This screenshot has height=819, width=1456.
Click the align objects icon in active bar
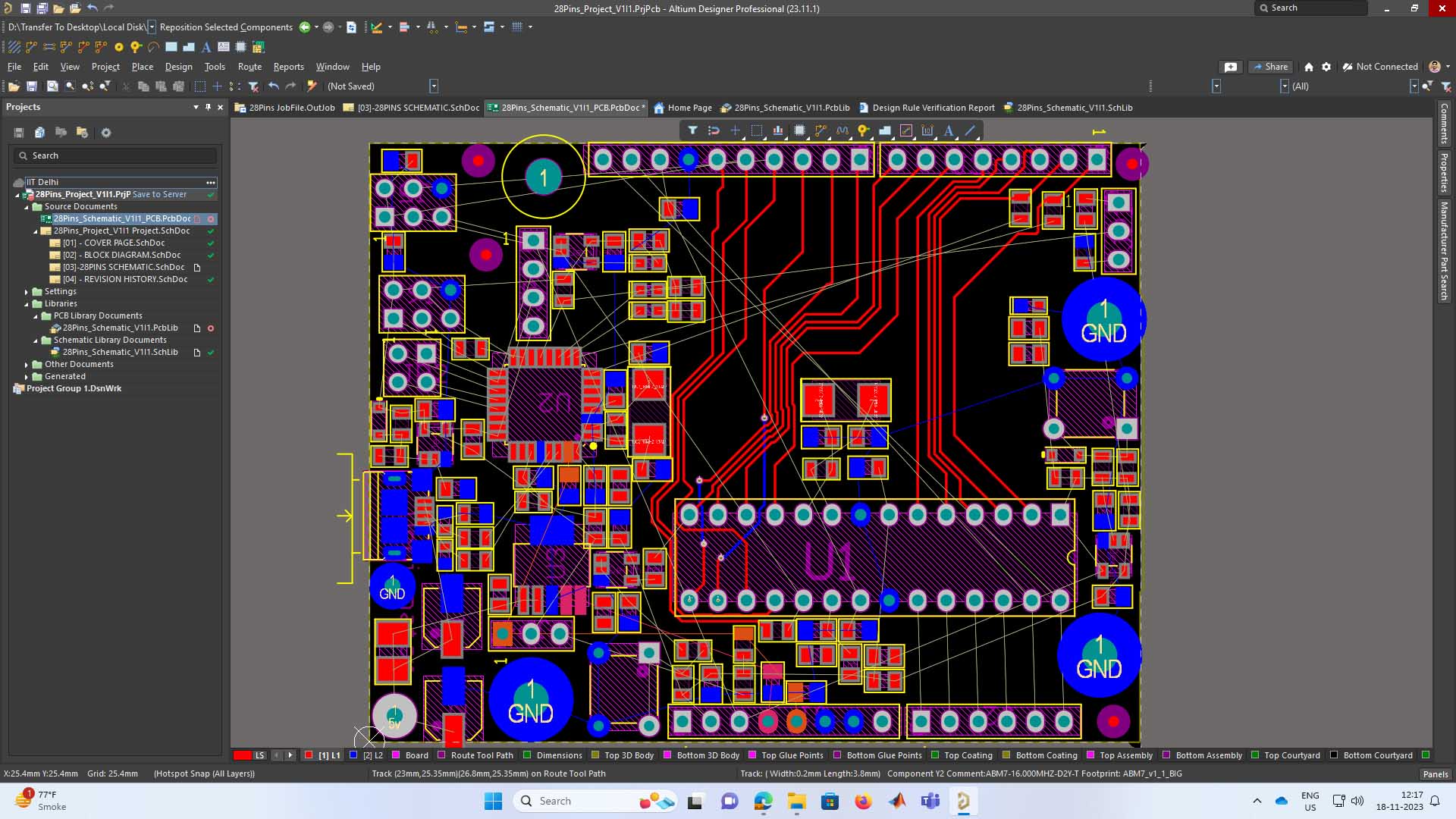(778, 130)
